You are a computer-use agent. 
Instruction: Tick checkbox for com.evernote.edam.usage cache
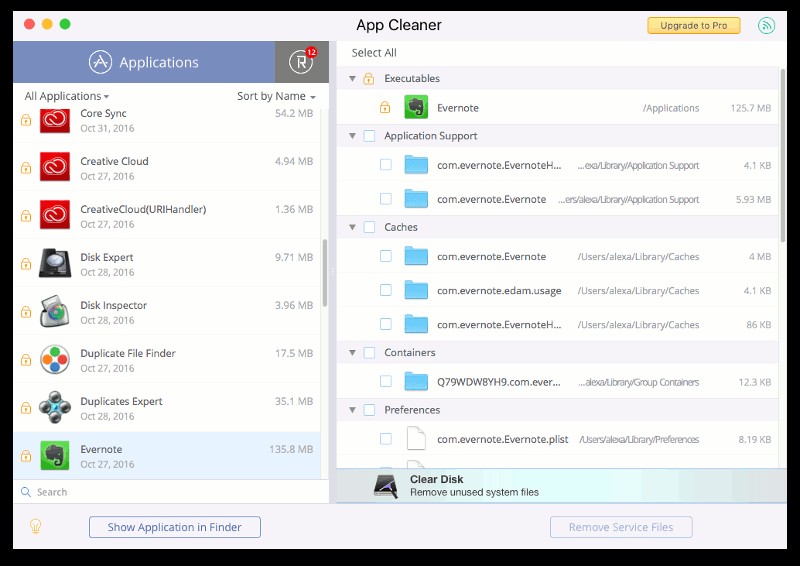[386, 290]
